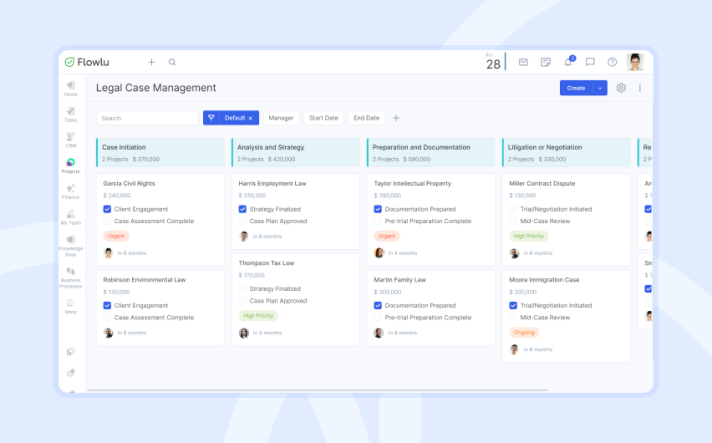Open the Robinson Environmental Law project
Viewport: 712px width, 443px height.
pyautogui.click(x=144, y=280)
